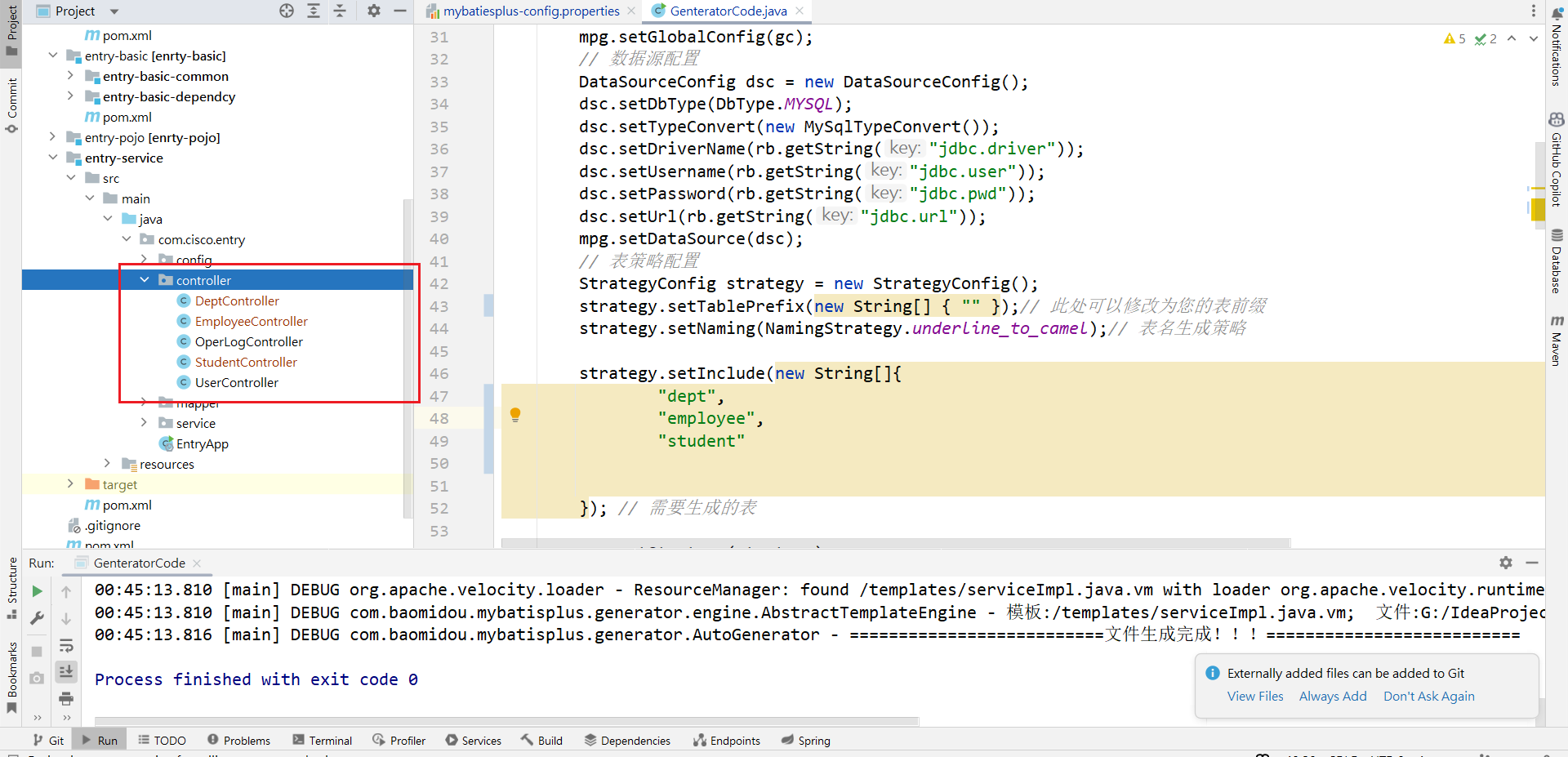Click View Files in the Git notification
The width and height of the screenshot is (1568, 757).
click(1255, 696)
